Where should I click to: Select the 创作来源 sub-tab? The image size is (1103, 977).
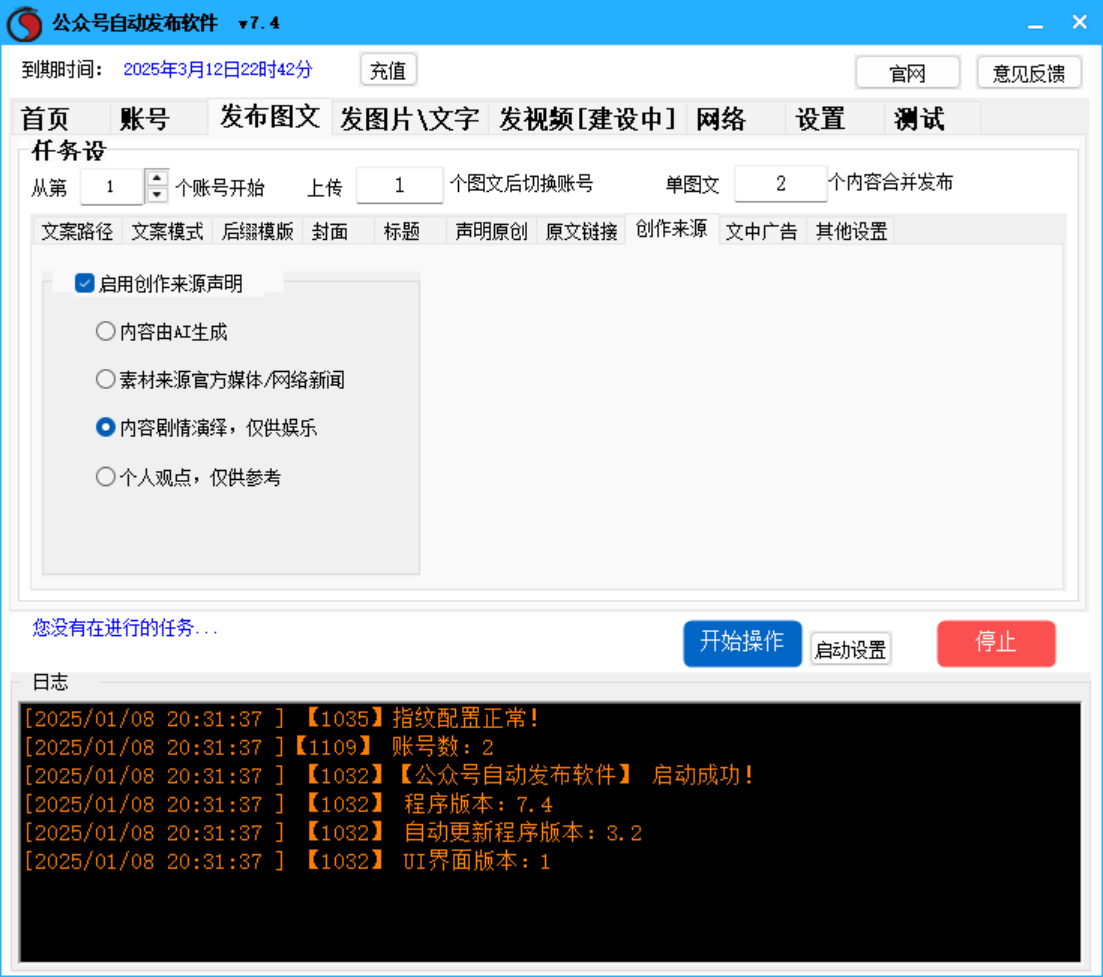point(672,229)
